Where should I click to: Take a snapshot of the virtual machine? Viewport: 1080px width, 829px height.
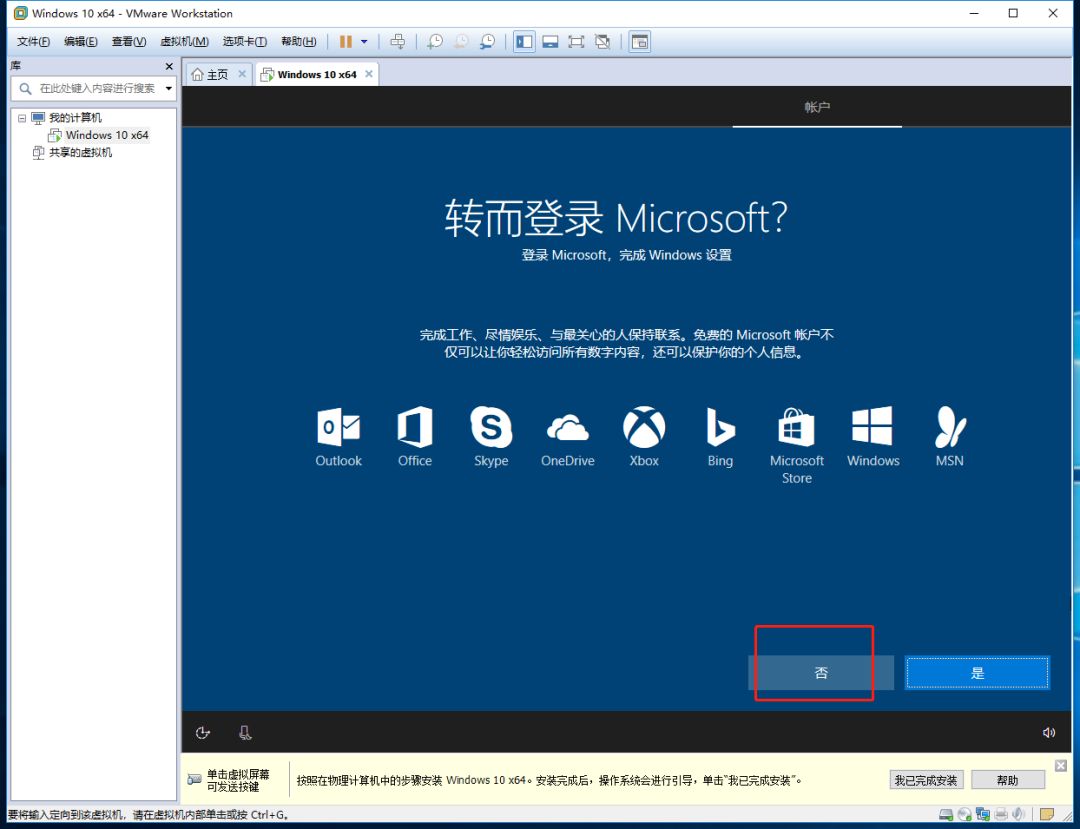point(435,41)
